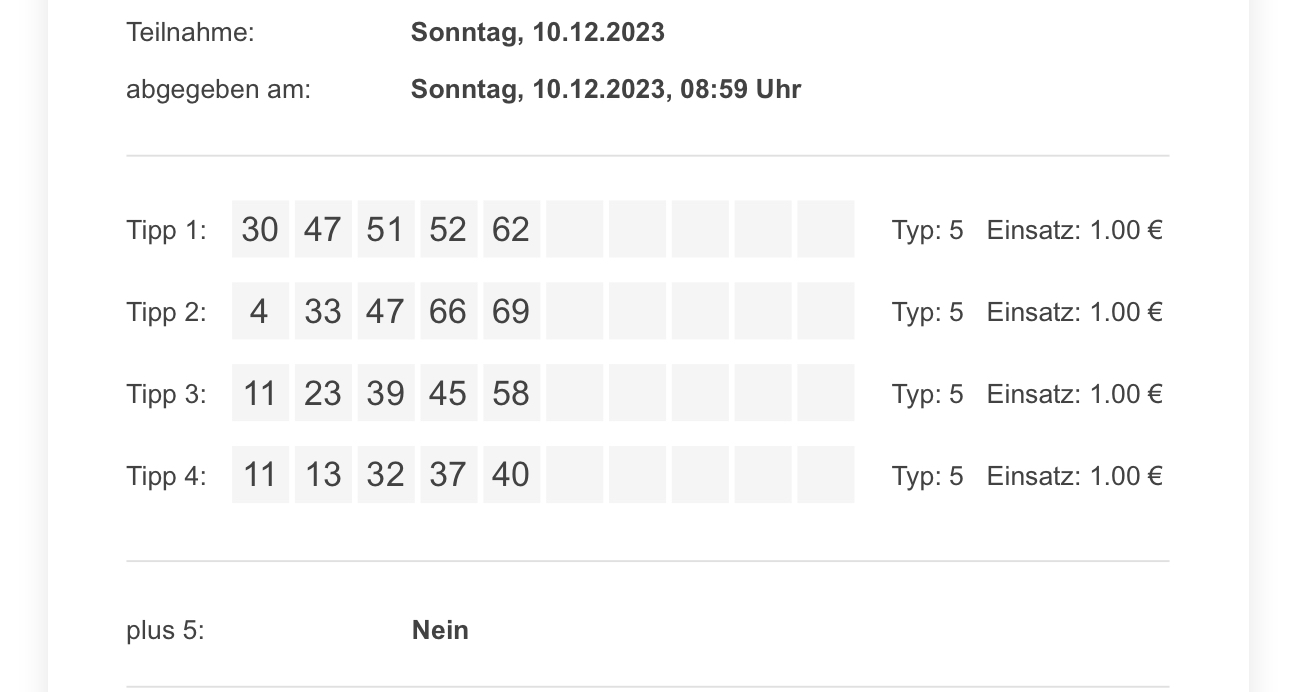Select number 13 in Tipp 4

(x=323, y=474)
